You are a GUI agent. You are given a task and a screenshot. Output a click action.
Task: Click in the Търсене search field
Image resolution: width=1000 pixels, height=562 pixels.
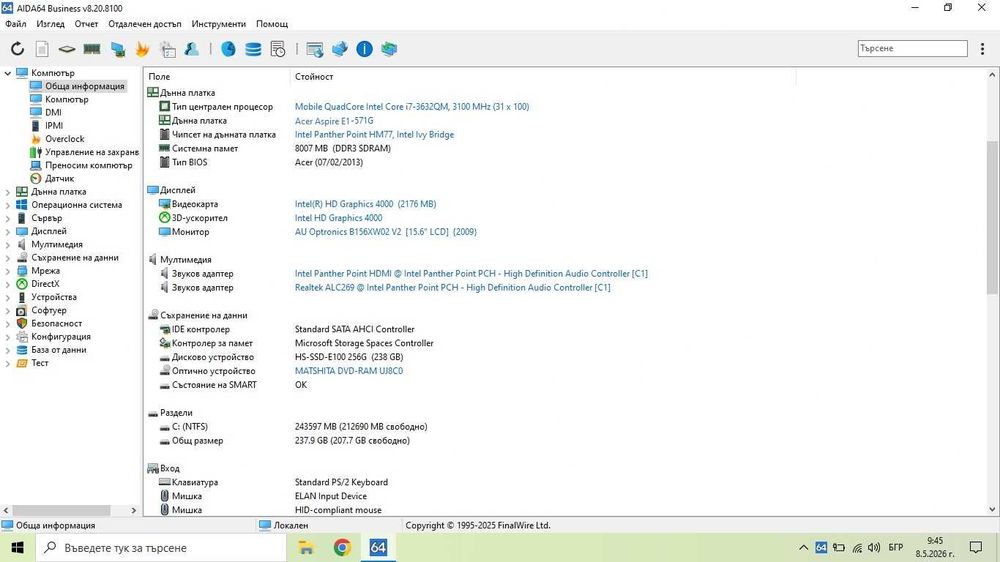click(912, 48)
